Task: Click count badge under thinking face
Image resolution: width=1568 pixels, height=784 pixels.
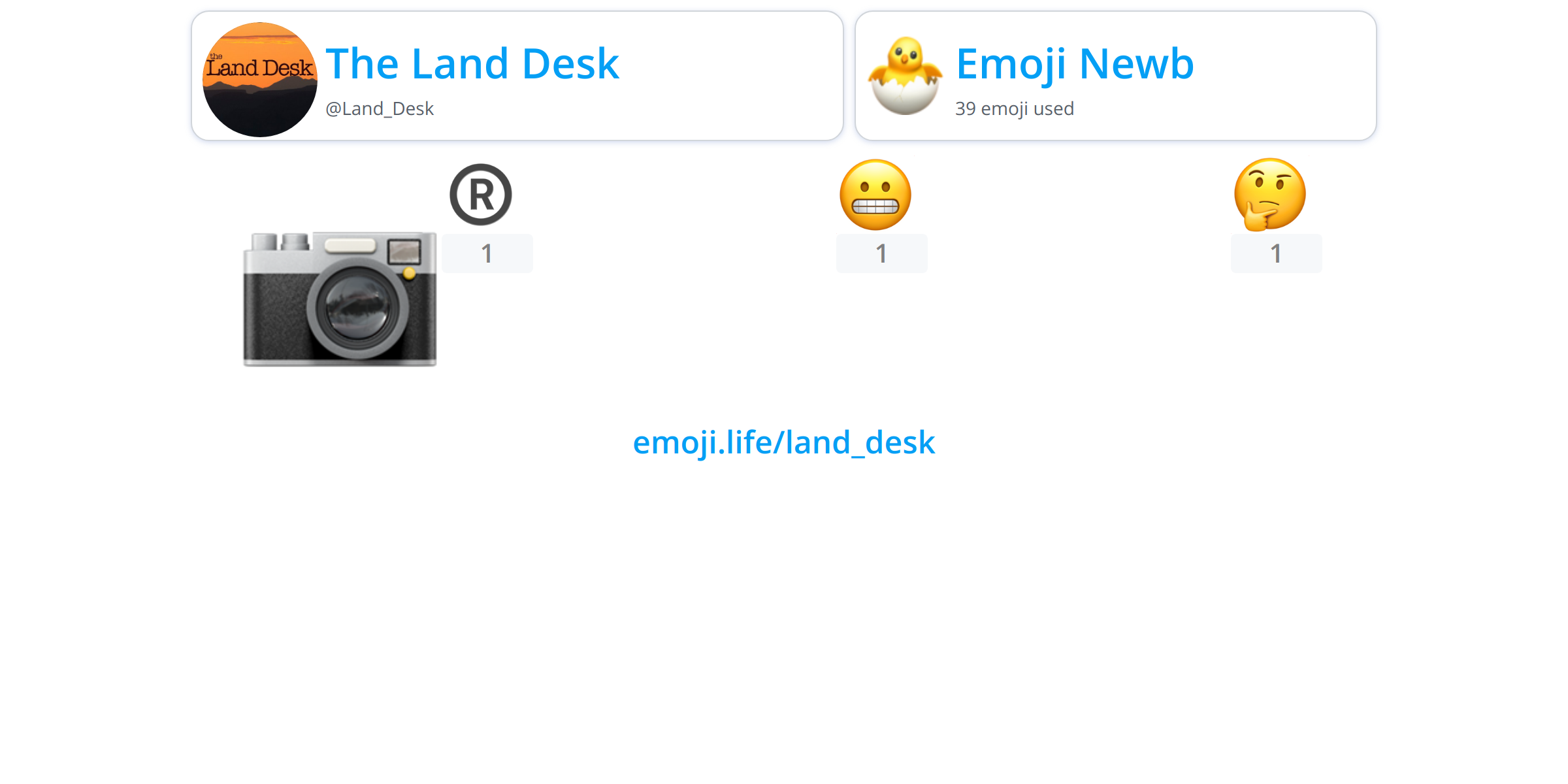Action: 1277,253
